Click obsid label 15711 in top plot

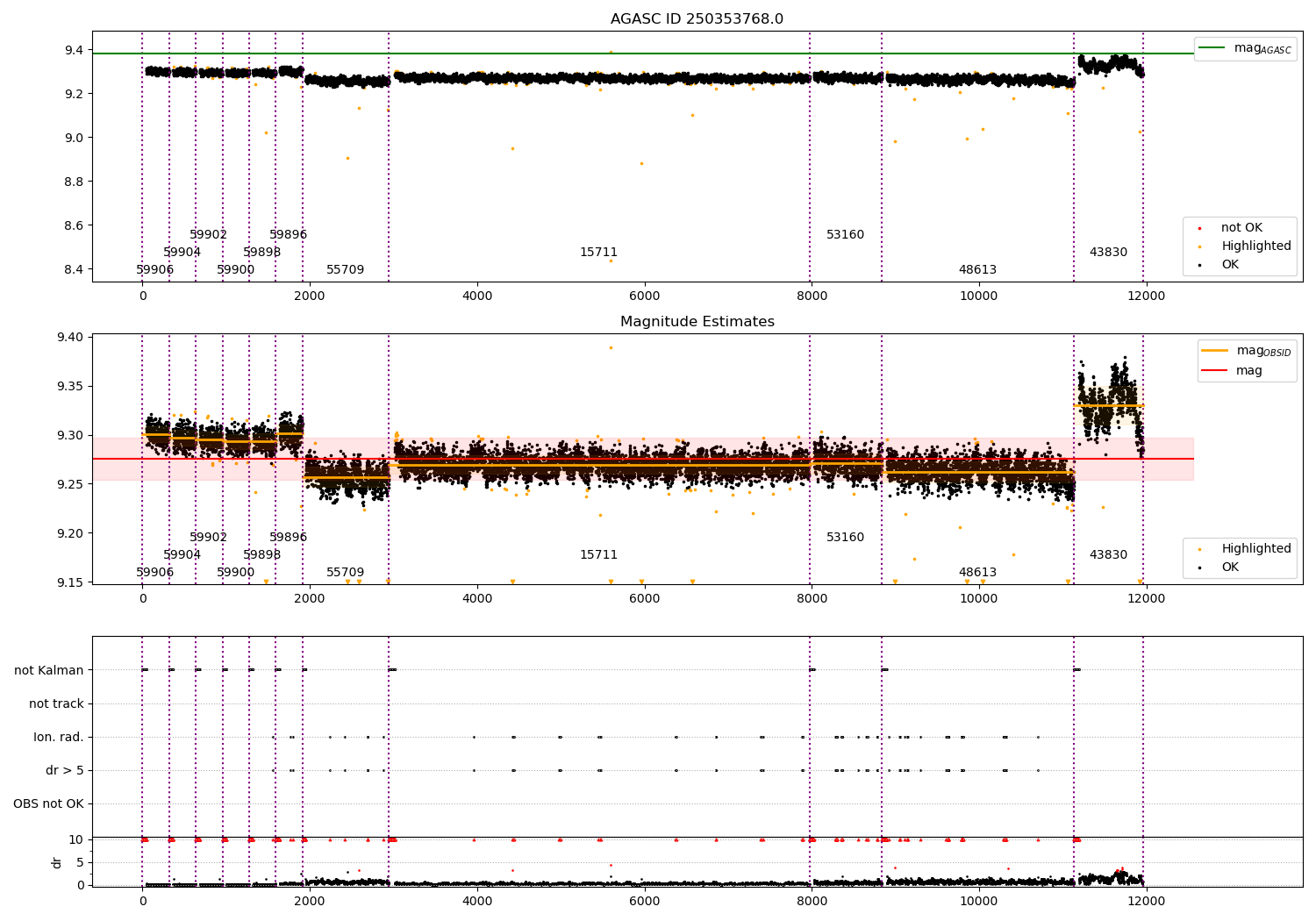pyautogui.click(x=598, y=252)
